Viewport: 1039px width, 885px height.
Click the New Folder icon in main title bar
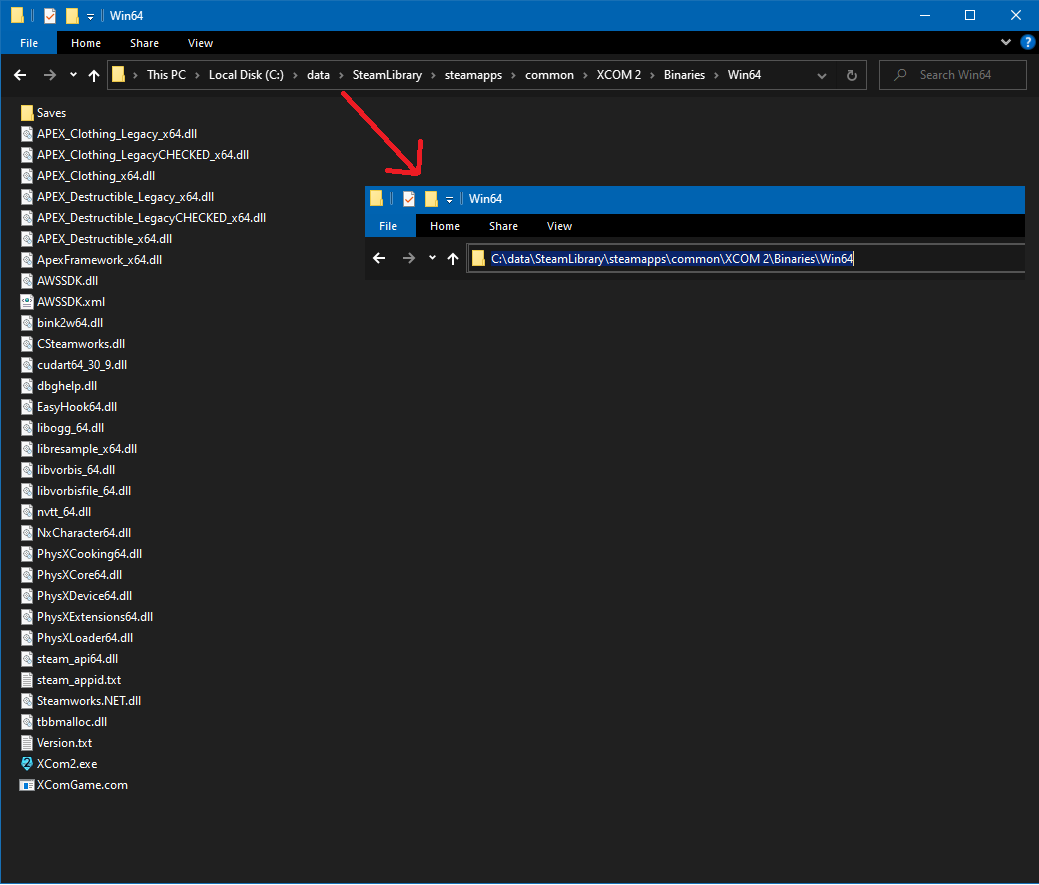(72, 15)
